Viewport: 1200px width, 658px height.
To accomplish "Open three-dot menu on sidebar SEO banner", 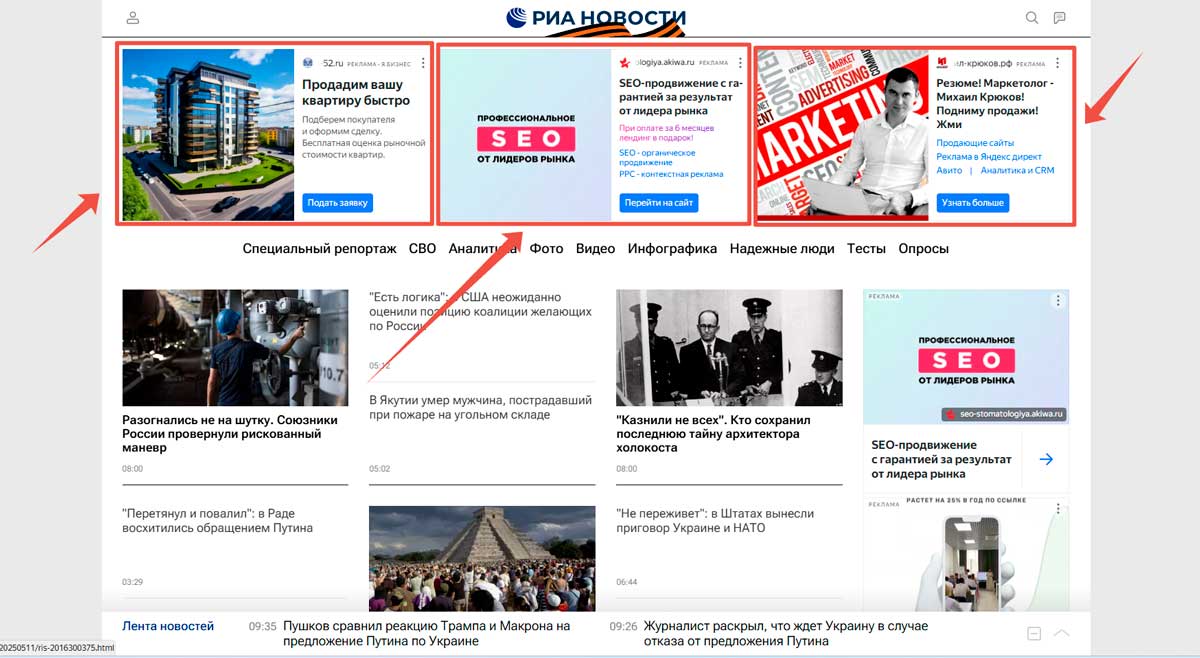I will (1057, 301).
